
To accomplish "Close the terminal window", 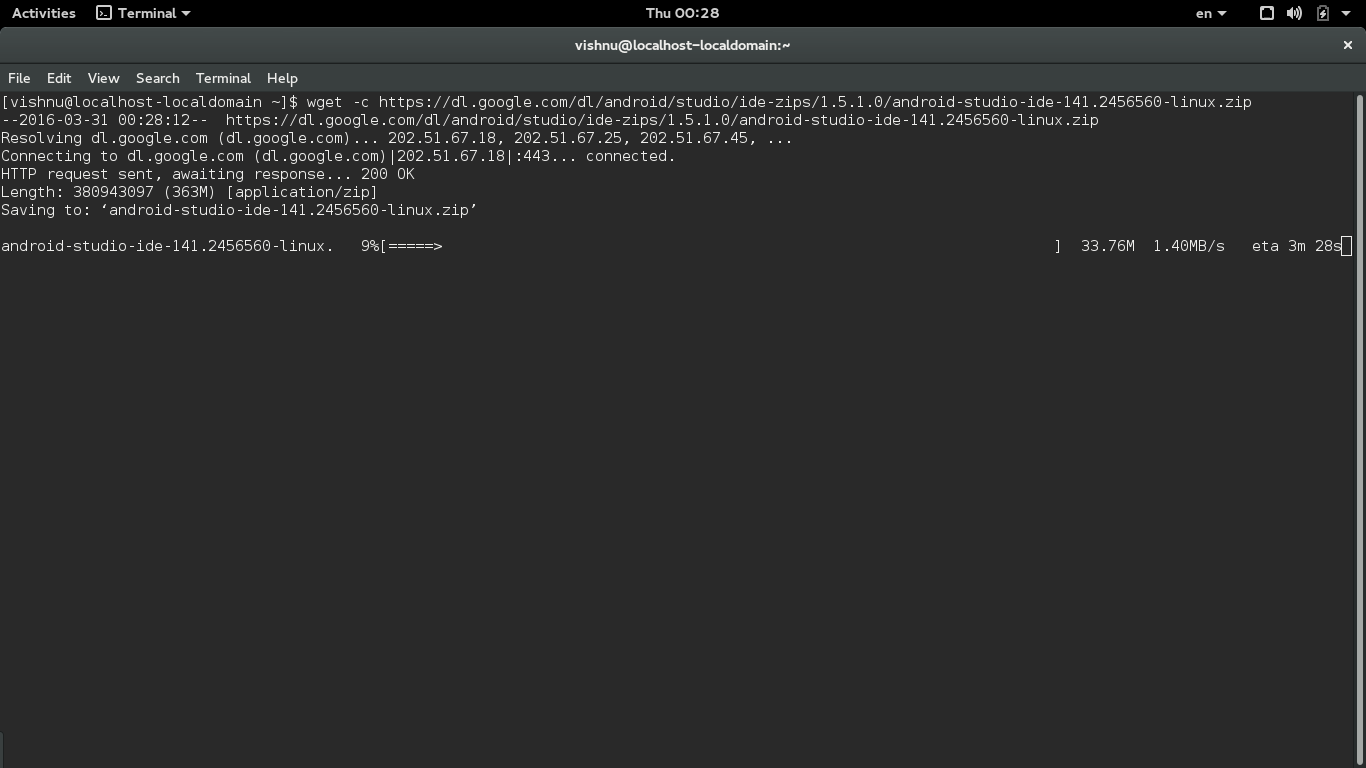I will tap(1347, 45).
